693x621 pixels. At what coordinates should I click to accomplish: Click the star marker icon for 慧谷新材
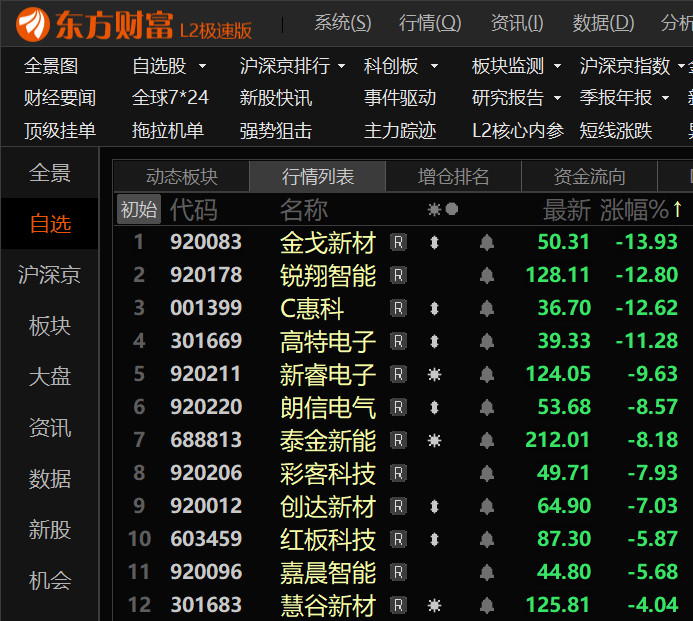[434, 605]
